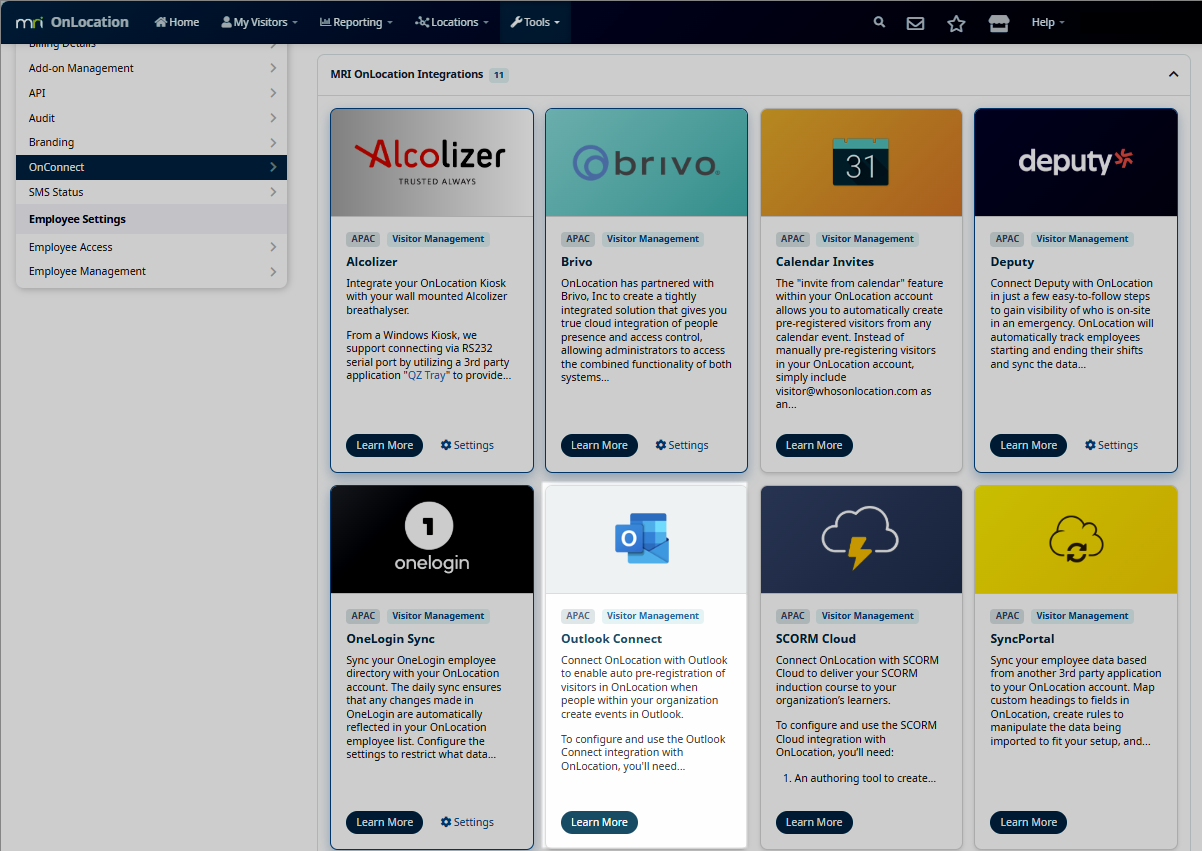Click the favorites star icon
This screenshot has width=1202, height=851.
(956, 23)
